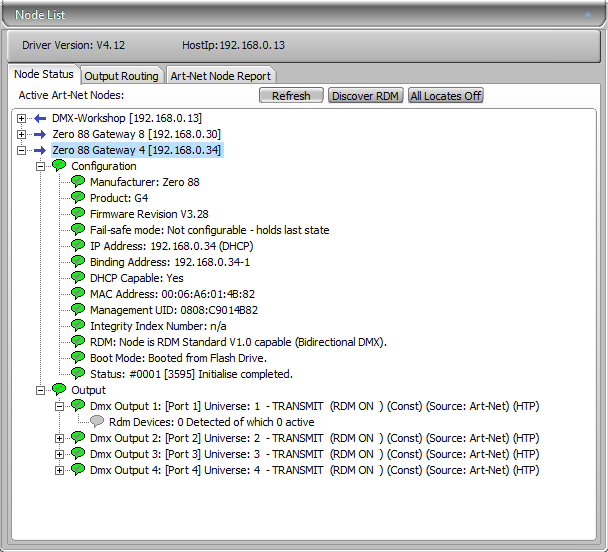Switch to the Node Status tab
608x552 pixels.
tap(44, 74)
